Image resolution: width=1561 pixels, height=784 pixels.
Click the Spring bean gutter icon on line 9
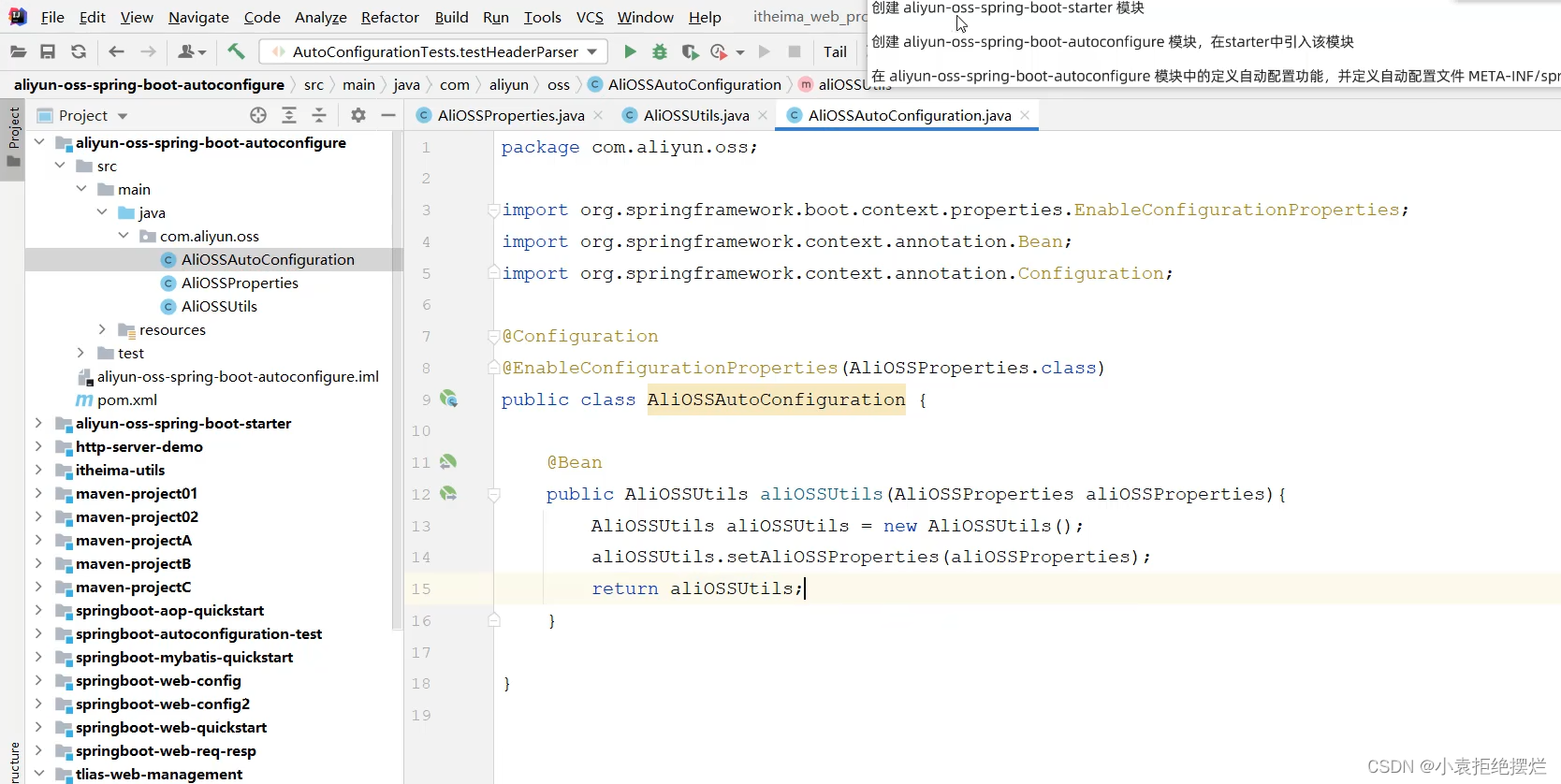pos(449,399)
